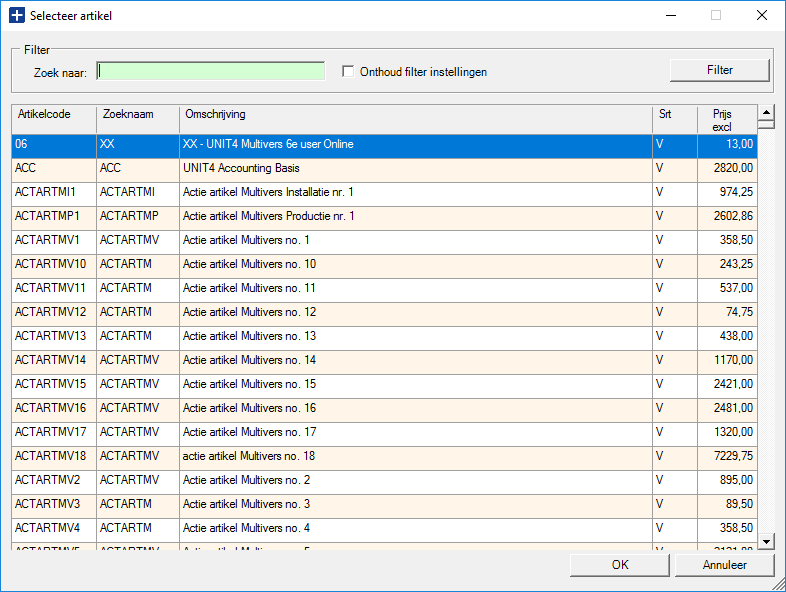
Task: Click XX - UNIT4 Multivers 6e user Online
Action: pyautogui.click(x=416, y=144)
